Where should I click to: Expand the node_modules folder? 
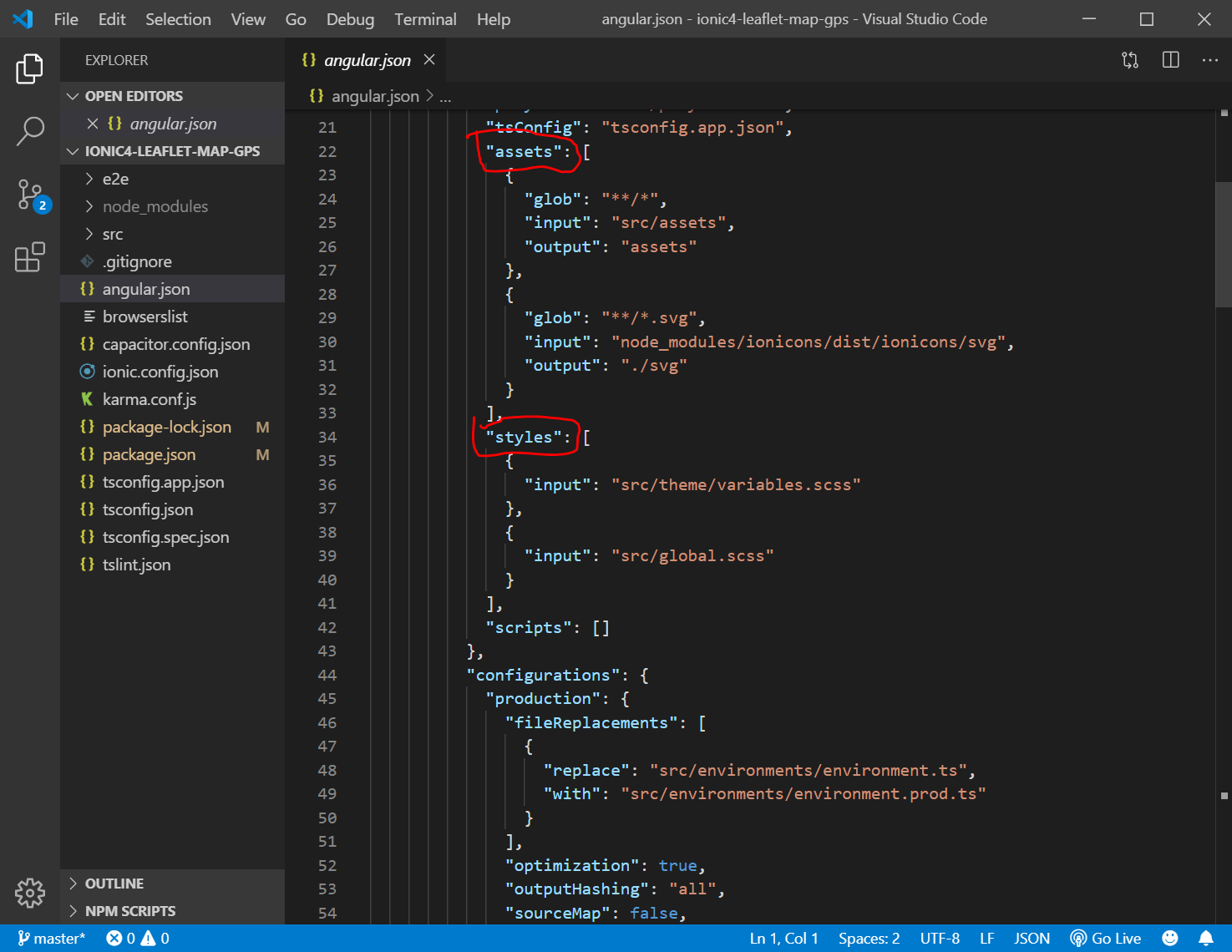click(x=155, y=206)
